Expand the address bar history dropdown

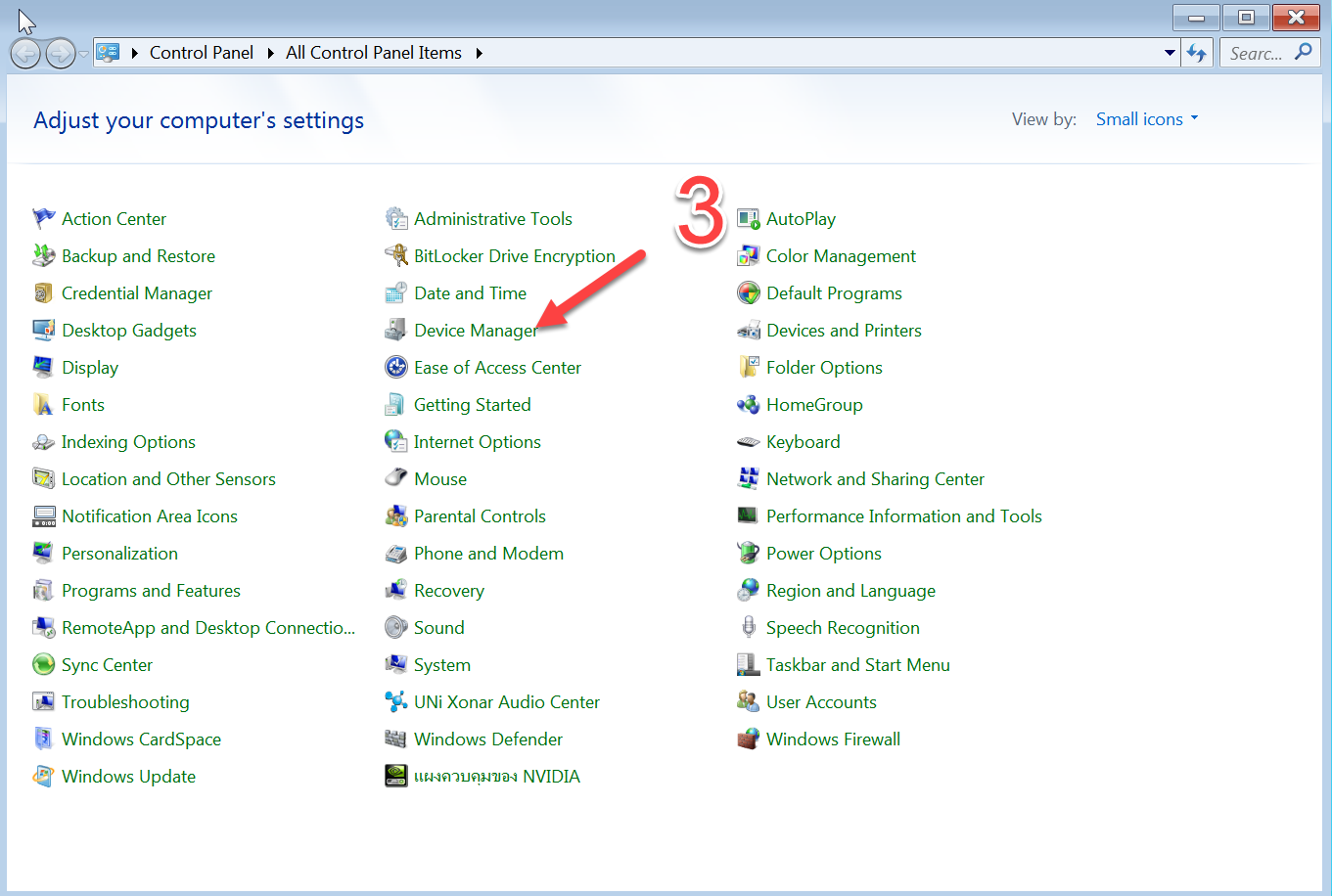coord(1171,52)
